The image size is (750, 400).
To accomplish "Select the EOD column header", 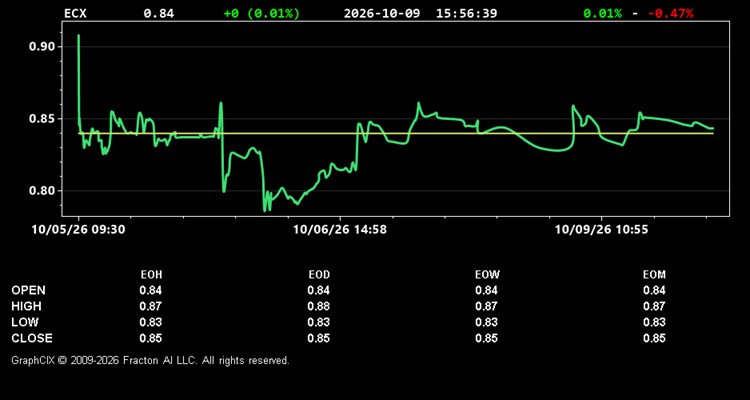I will (x=319, y=275).
